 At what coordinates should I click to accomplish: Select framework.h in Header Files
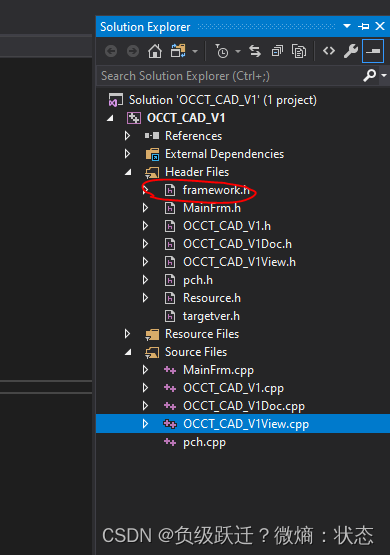point(216,190)
